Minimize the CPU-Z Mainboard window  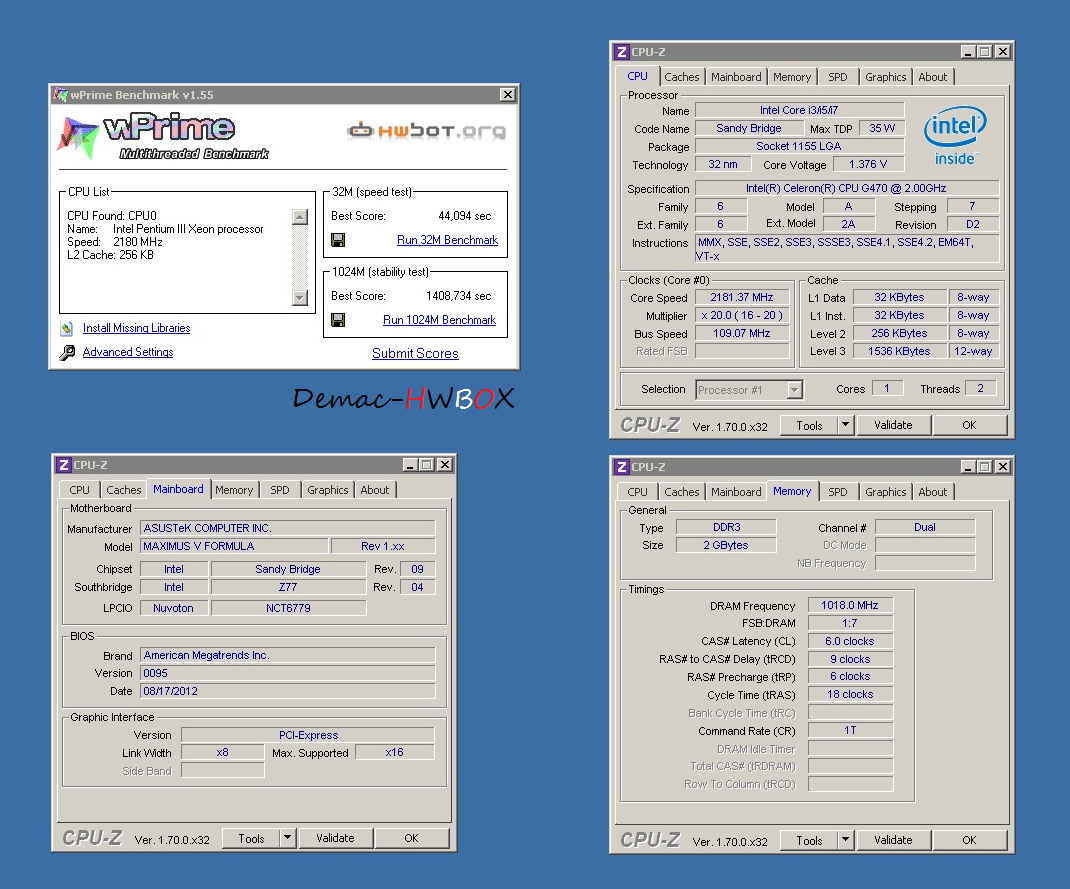pos(409,465)
